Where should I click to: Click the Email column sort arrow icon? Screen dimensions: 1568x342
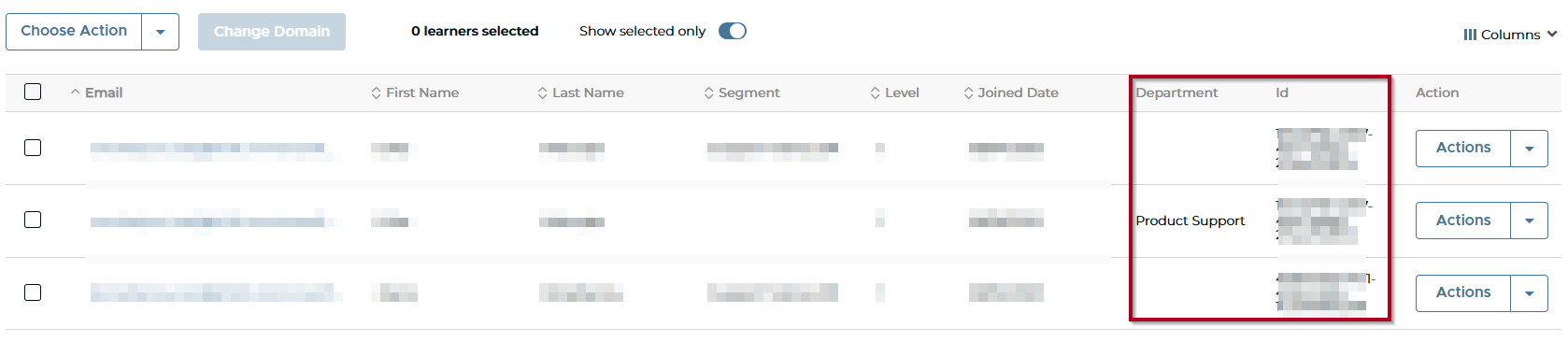[75, 93]
